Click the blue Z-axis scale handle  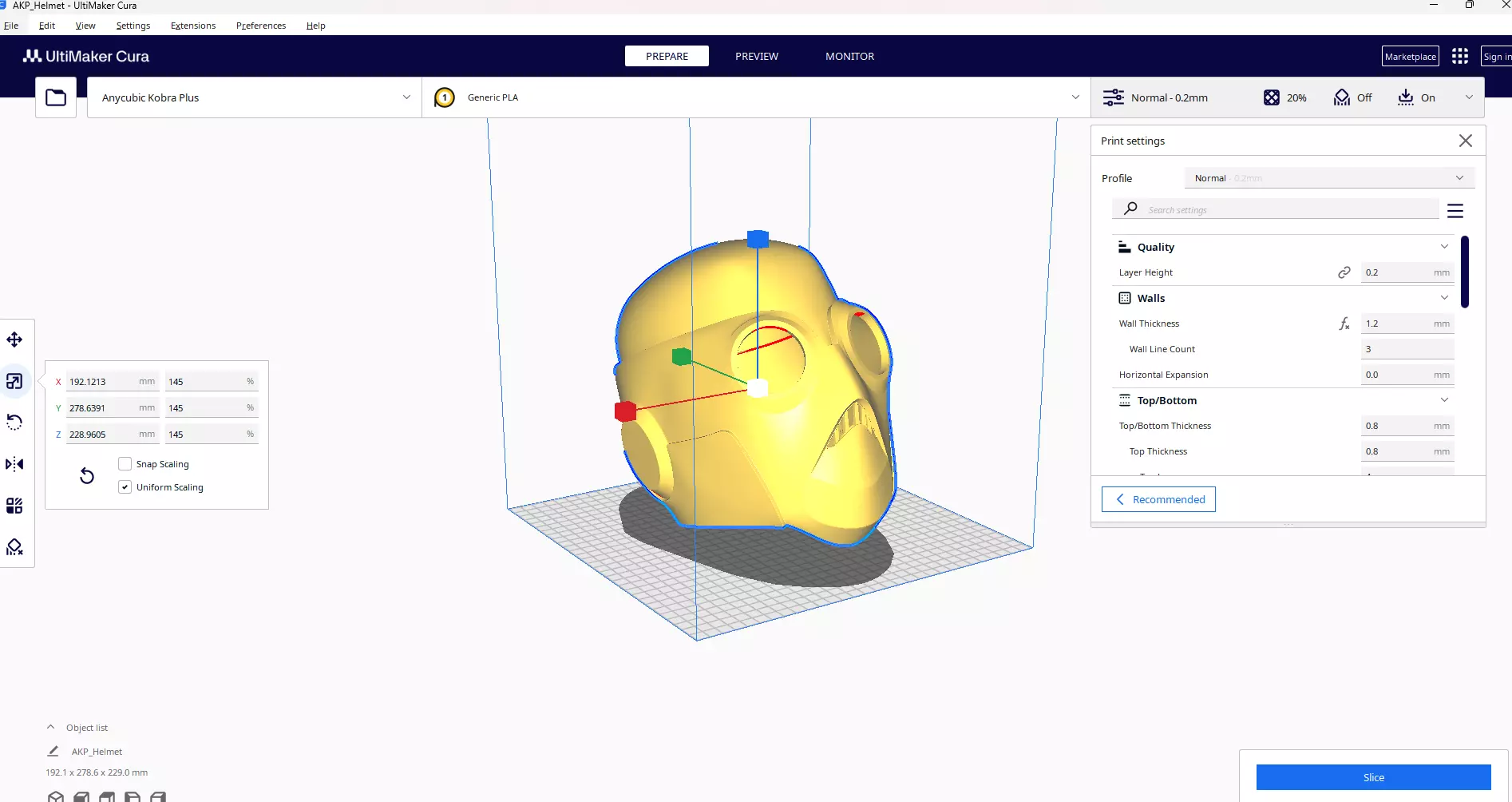point(758,239)
